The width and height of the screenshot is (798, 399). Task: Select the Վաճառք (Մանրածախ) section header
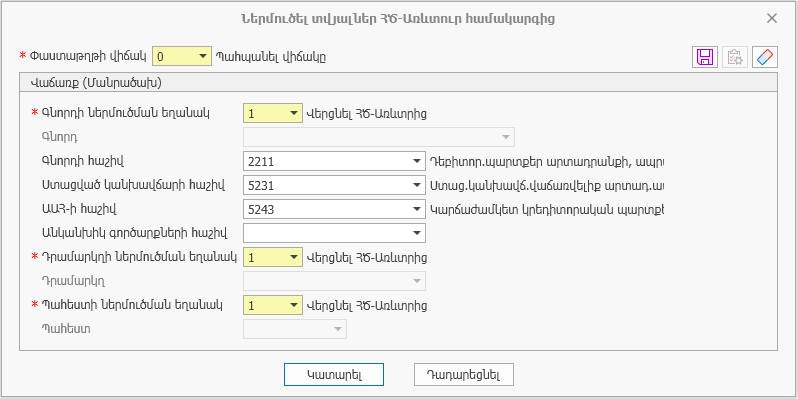(x=398, y=83)
